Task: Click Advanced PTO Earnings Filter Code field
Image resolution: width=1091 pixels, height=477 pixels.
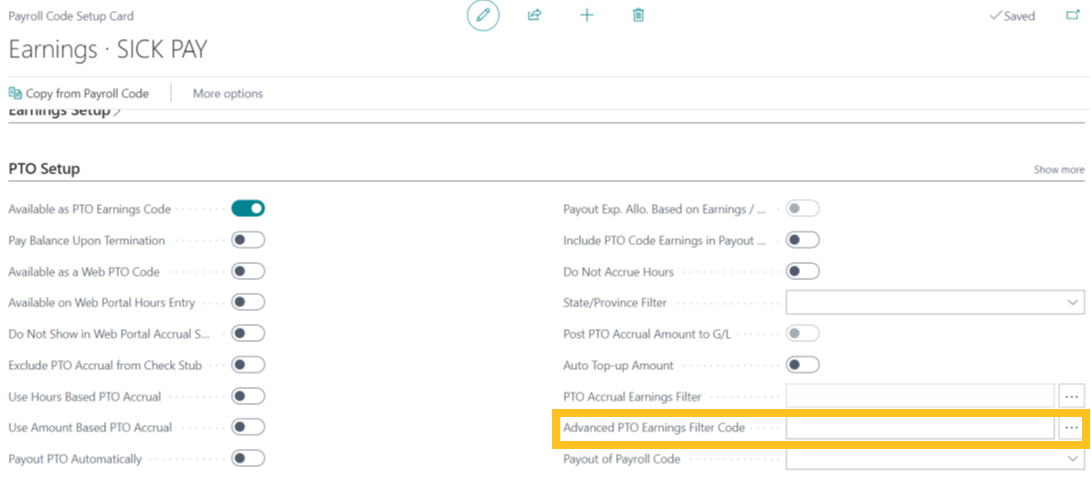Action: pos(919,428)
